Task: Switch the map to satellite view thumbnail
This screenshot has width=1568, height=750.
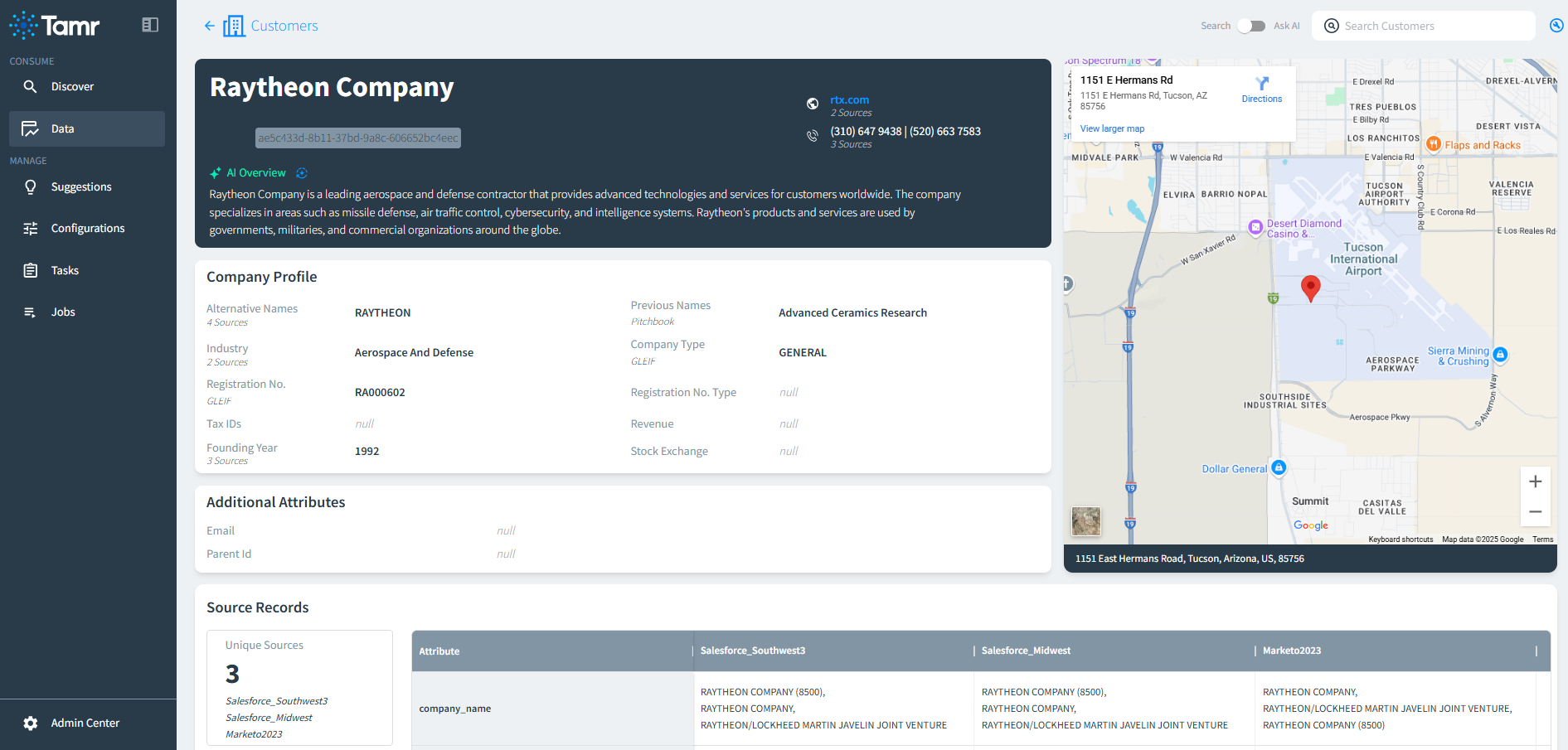Action: [1086, 521]
